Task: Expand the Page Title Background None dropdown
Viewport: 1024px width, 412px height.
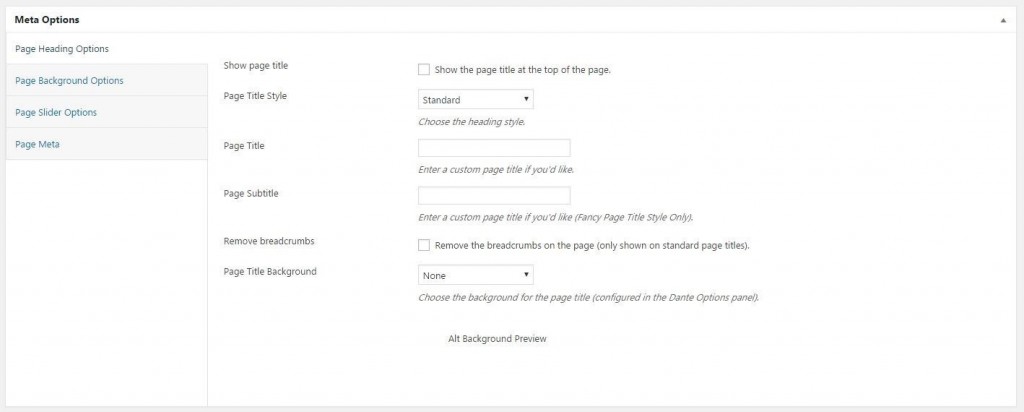Action: 475,274
